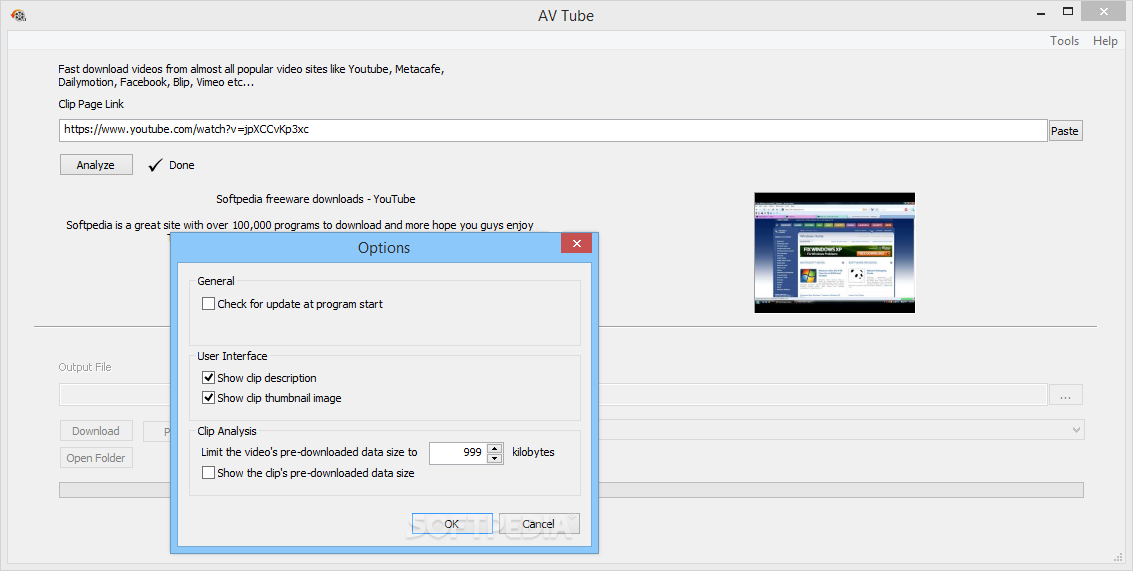The height and width of the screenshot is (571, 1133).
Task: Click the download progress bar
Action: click(x=571, y=490)
